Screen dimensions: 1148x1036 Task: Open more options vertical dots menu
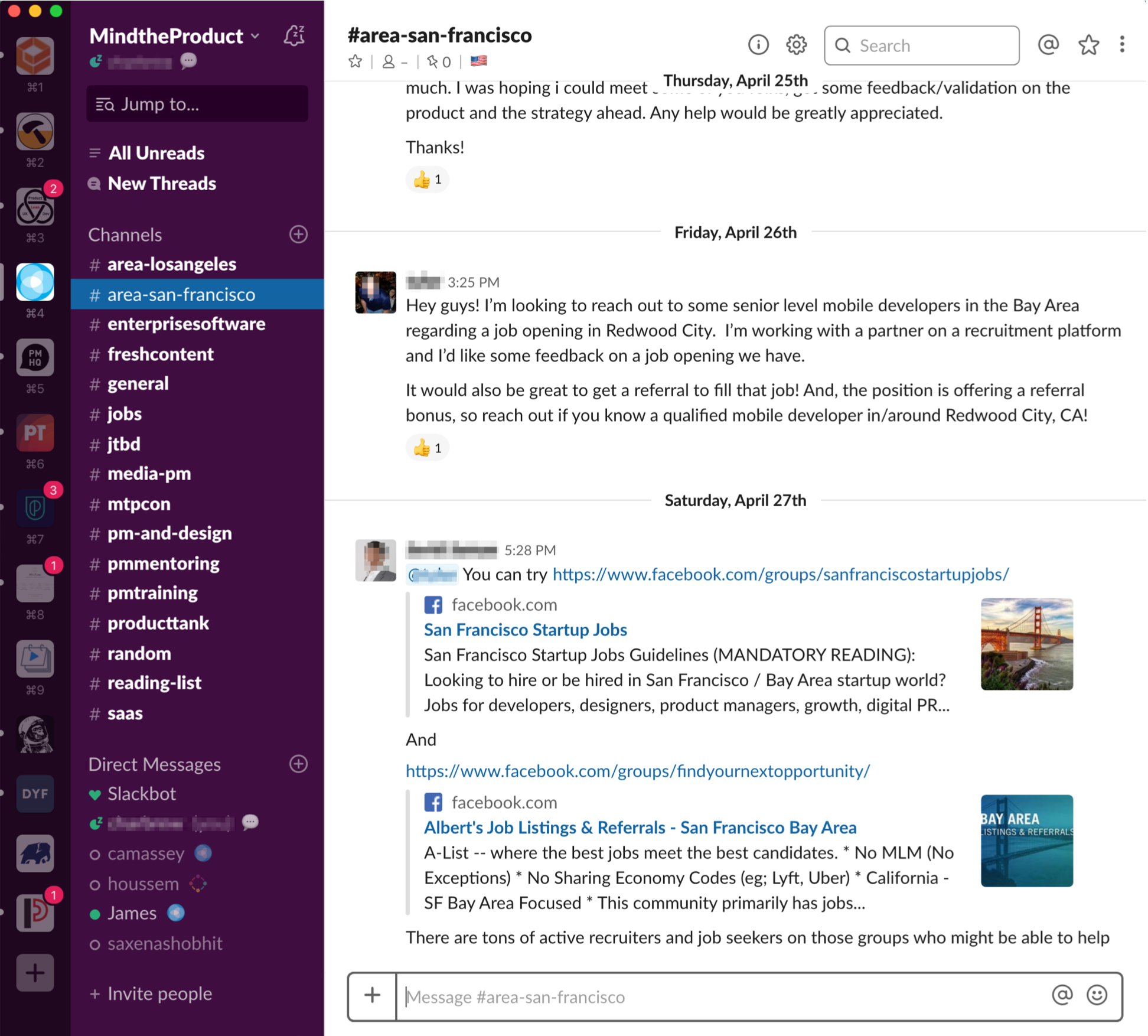click(x=1122, y=45)
